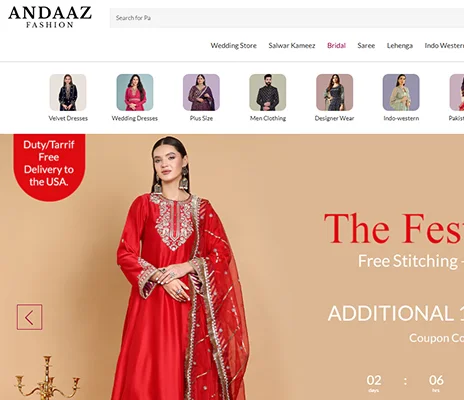Click the festive sale banner model image
Image resolution: width=464 pixels, height=400 pixels.
180,268
